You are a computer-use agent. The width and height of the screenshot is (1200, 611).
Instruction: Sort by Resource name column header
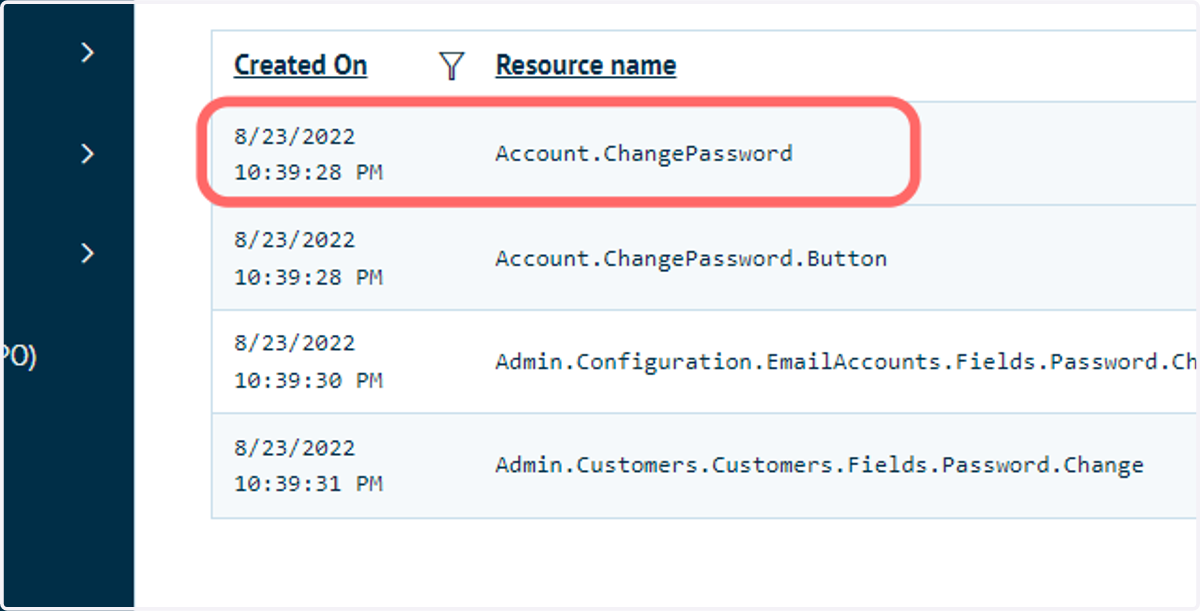pyautogui.click(x=586, y=66)
